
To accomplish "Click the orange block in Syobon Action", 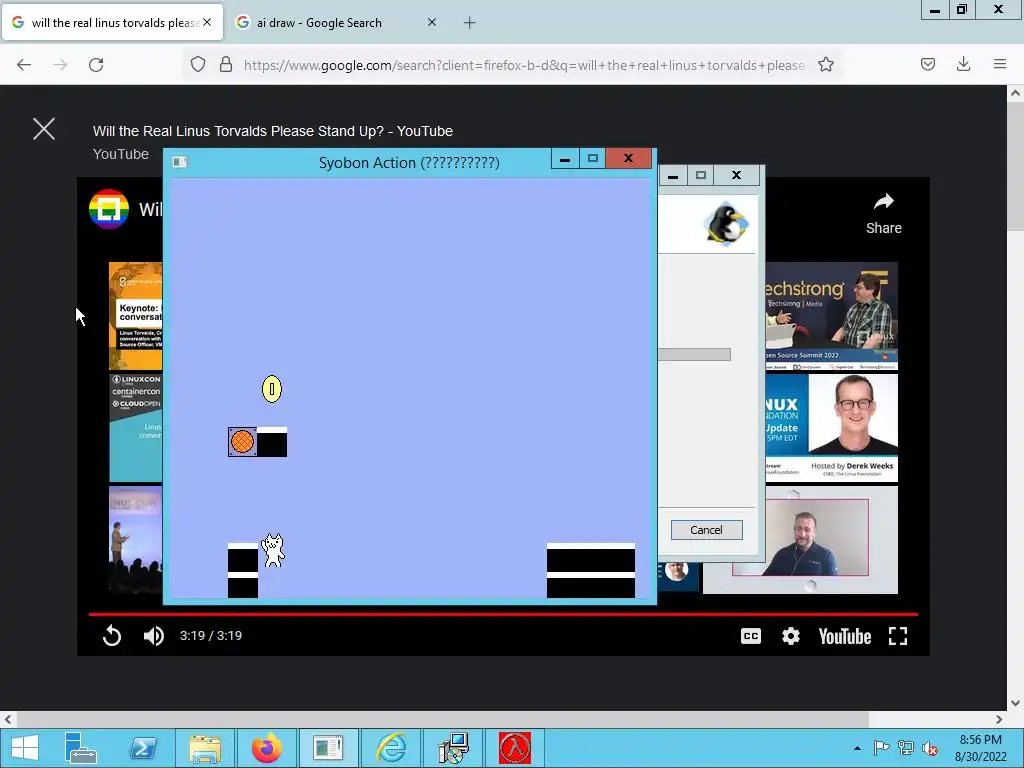I will pos(242,441).
